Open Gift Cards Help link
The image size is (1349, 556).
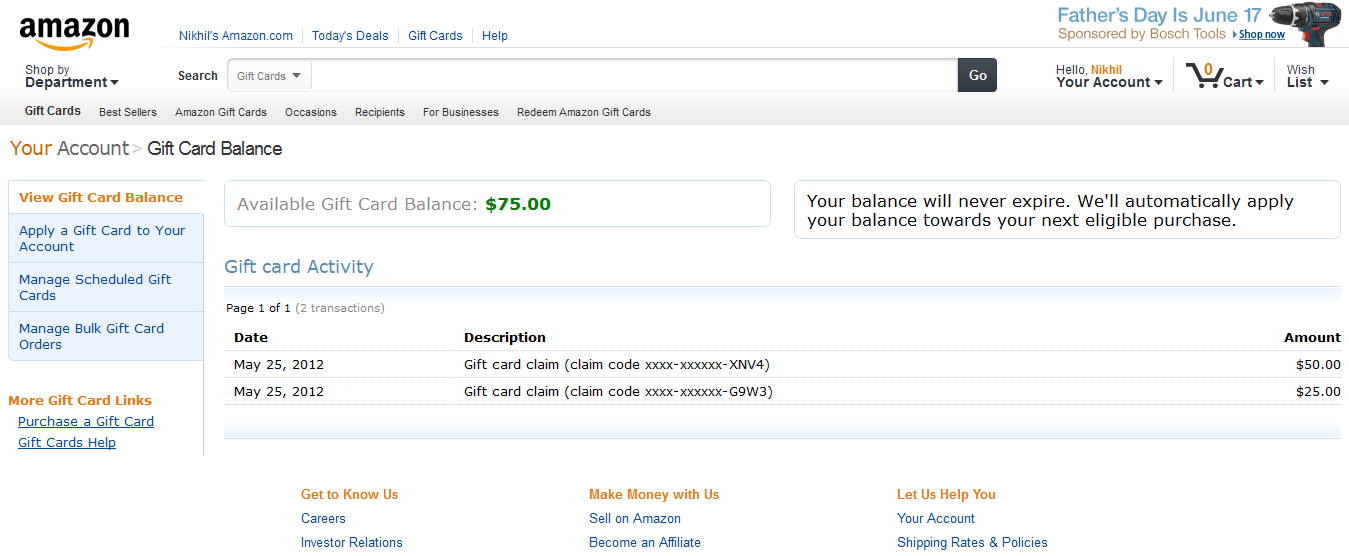pyautogui.click(x=67, y=443)
